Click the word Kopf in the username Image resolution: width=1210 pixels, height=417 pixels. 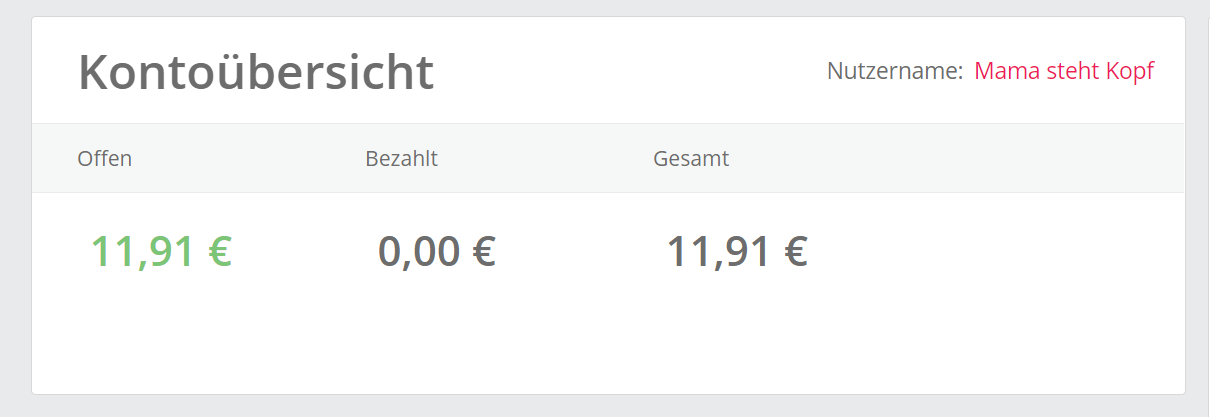click(1129, 71)
